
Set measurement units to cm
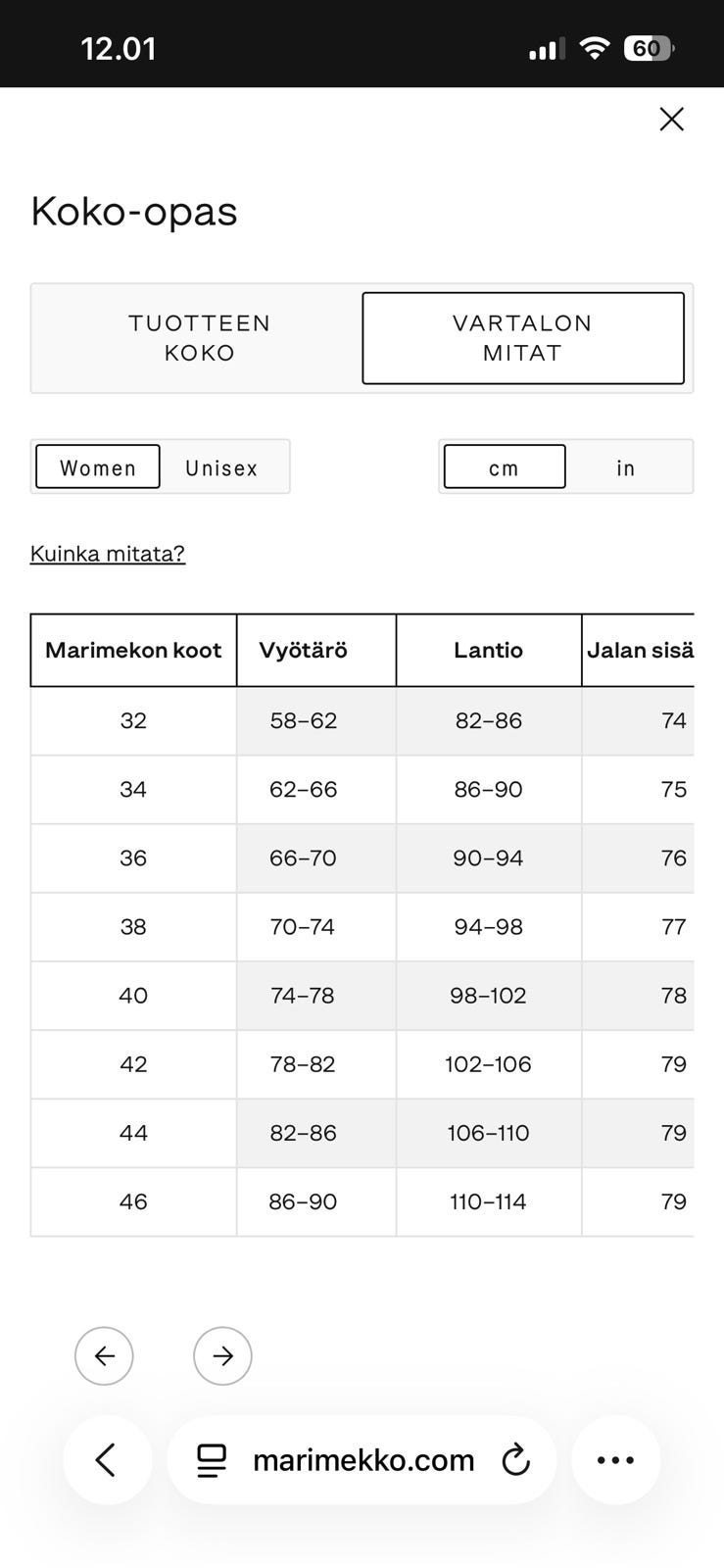pyautogui.click(x=505, y=466)
